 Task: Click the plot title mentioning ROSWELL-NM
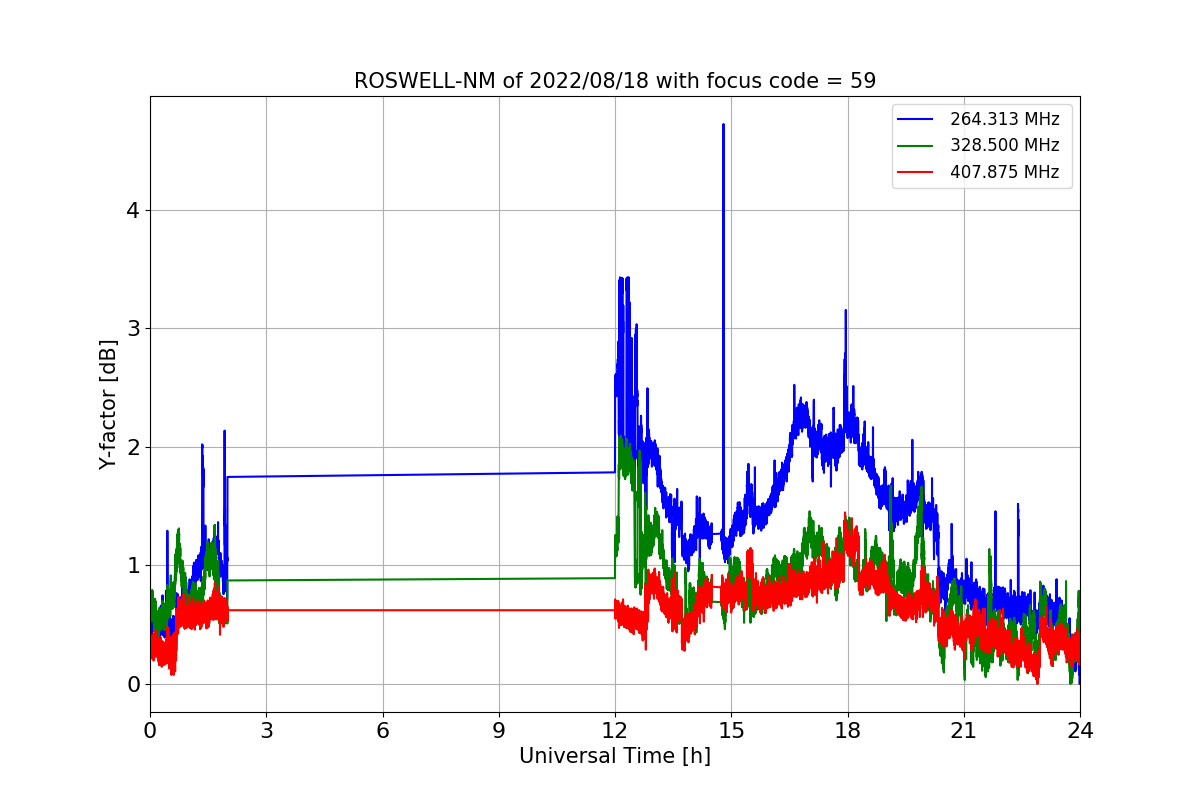[615, 81]
